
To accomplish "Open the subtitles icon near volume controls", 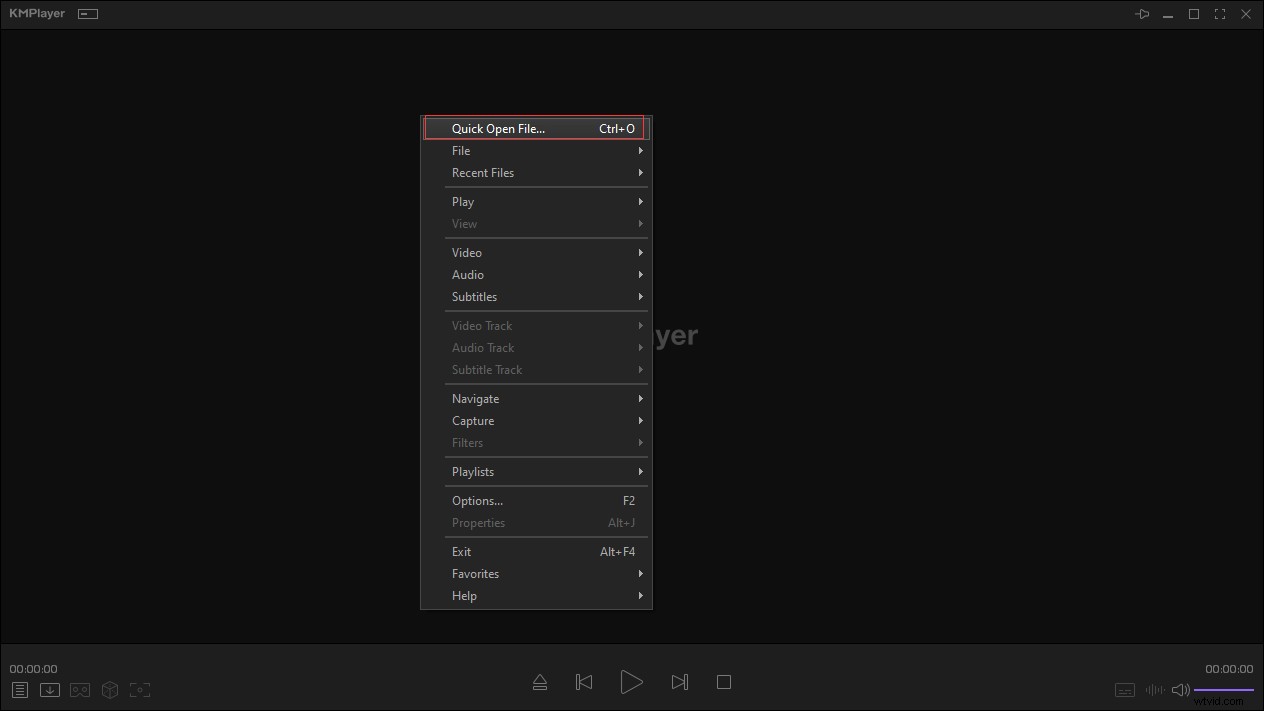I will [x=1124, y=690].
